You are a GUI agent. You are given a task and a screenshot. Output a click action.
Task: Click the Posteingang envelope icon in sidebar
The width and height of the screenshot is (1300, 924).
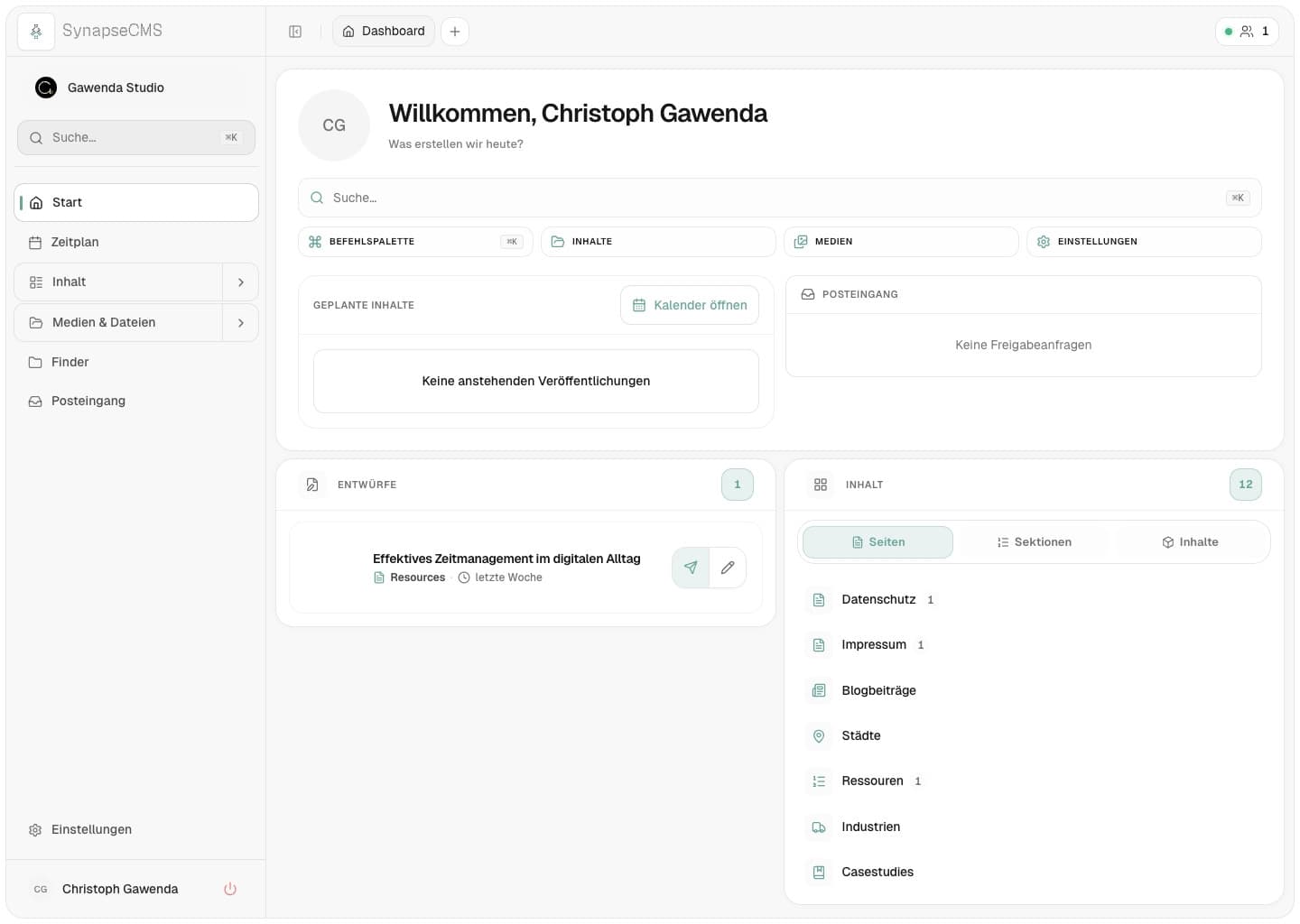(x=35, y=401)
